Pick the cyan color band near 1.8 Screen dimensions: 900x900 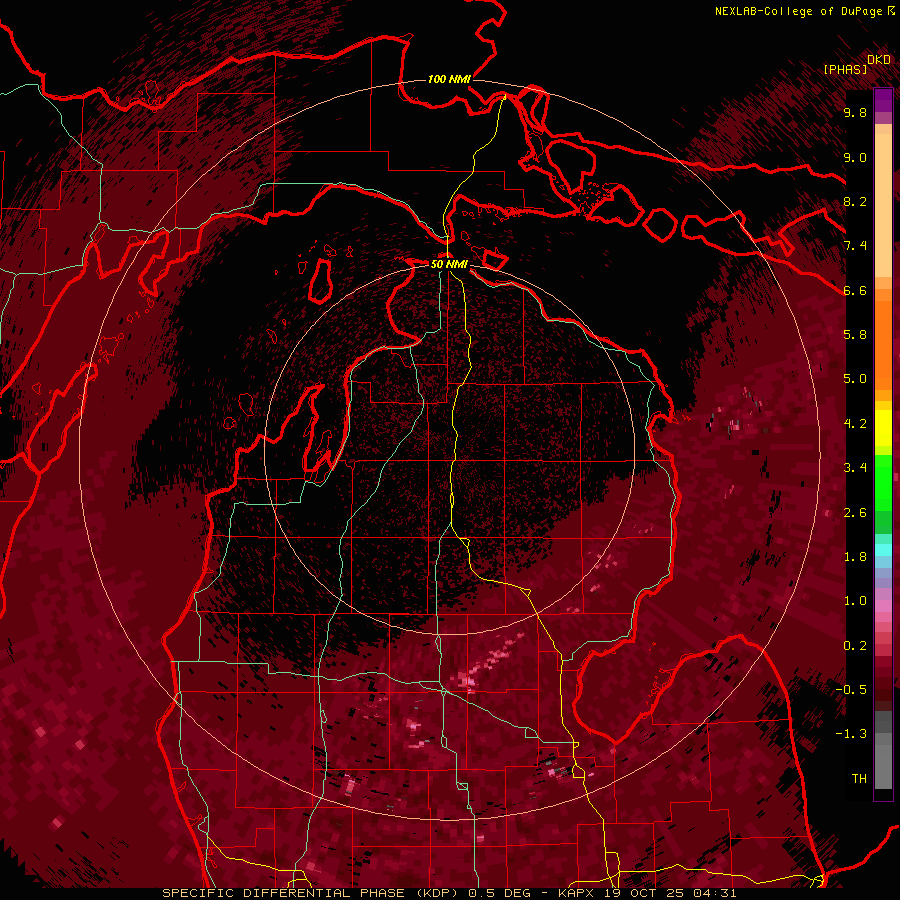tap(883, 550)
